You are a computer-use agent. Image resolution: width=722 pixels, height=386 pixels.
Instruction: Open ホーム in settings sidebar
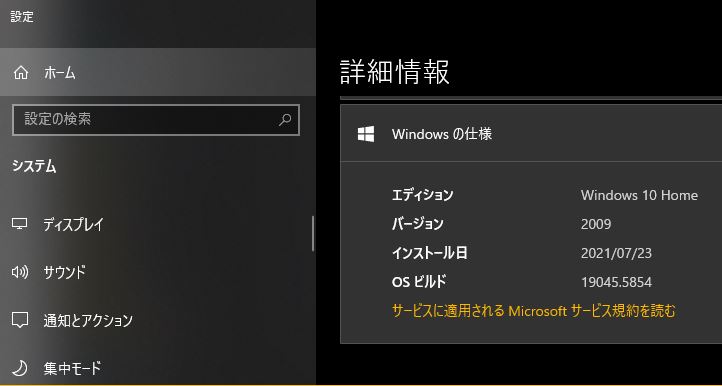[x=157, y=72]
